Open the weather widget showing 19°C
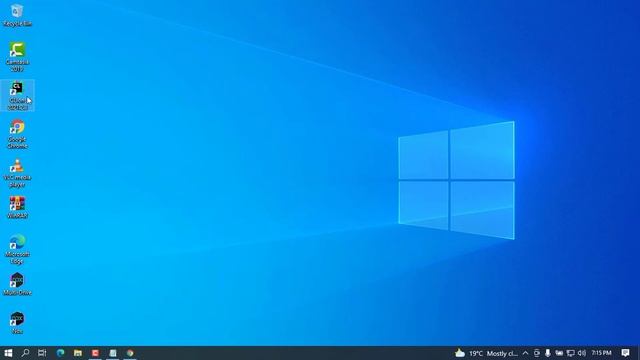The width and height of the screenshot is (640, 360). (x=487, y=353)
